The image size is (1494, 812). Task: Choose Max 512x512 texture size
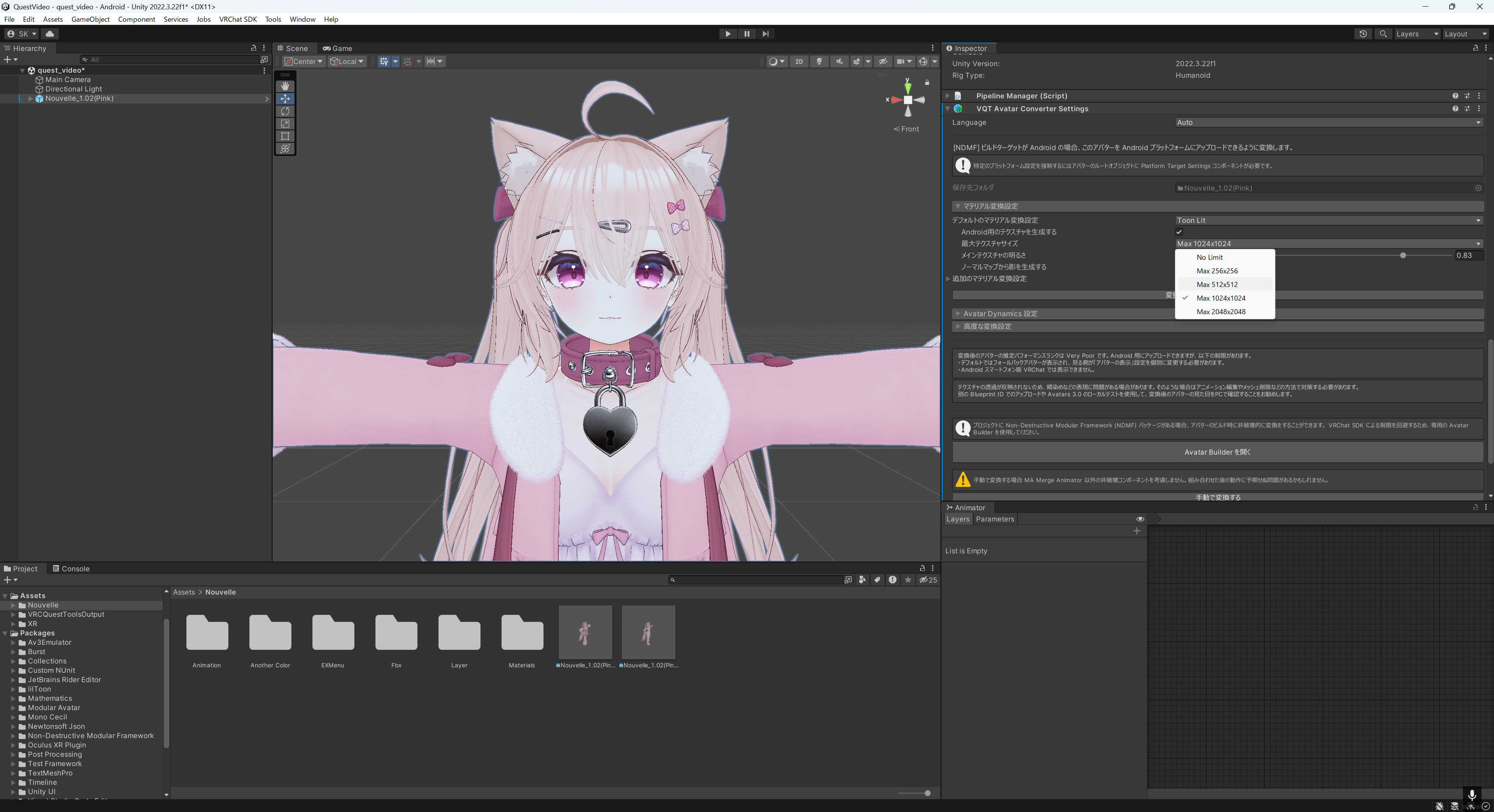[1217, 285]
